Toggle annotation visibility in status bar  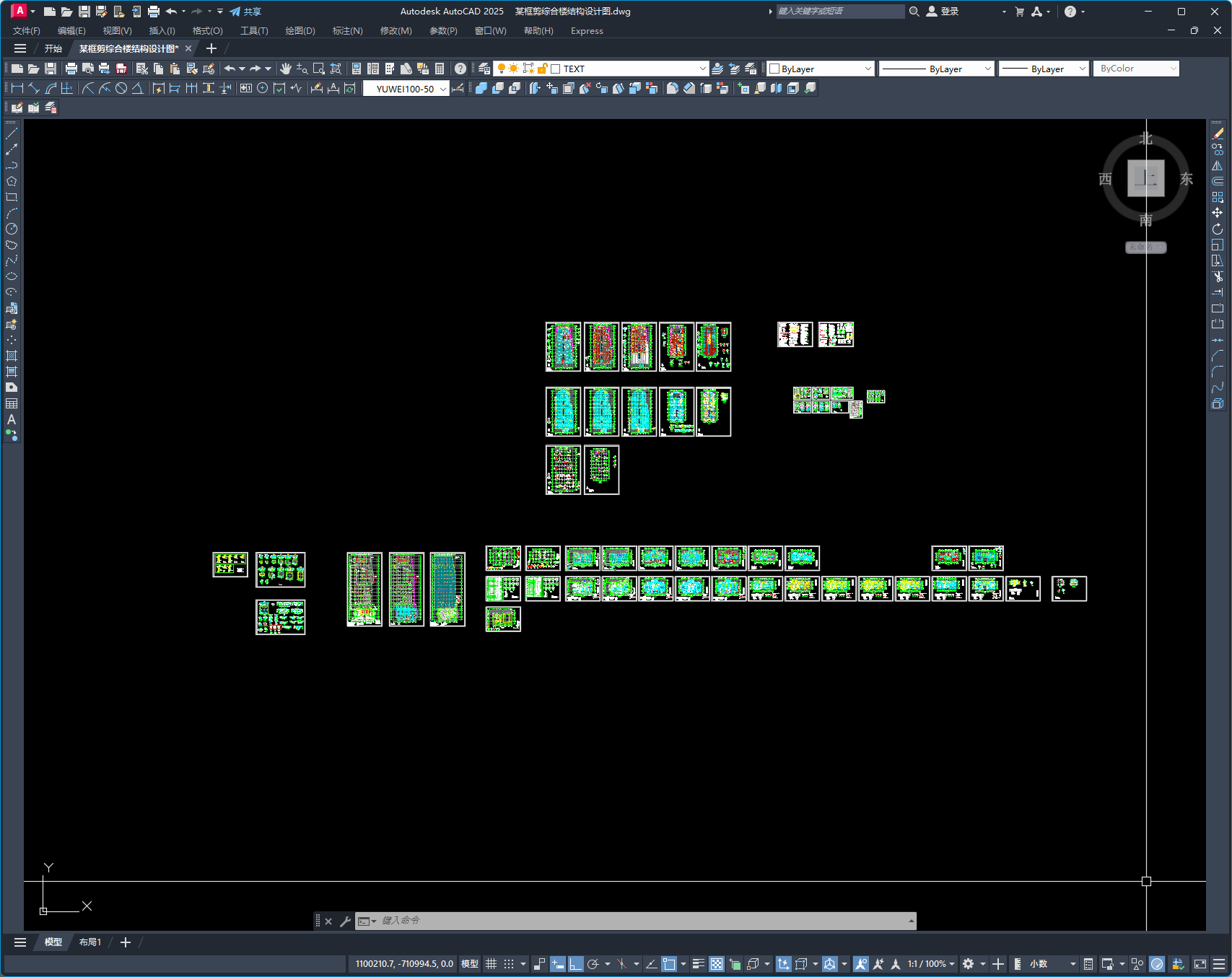tap(860, 964)
